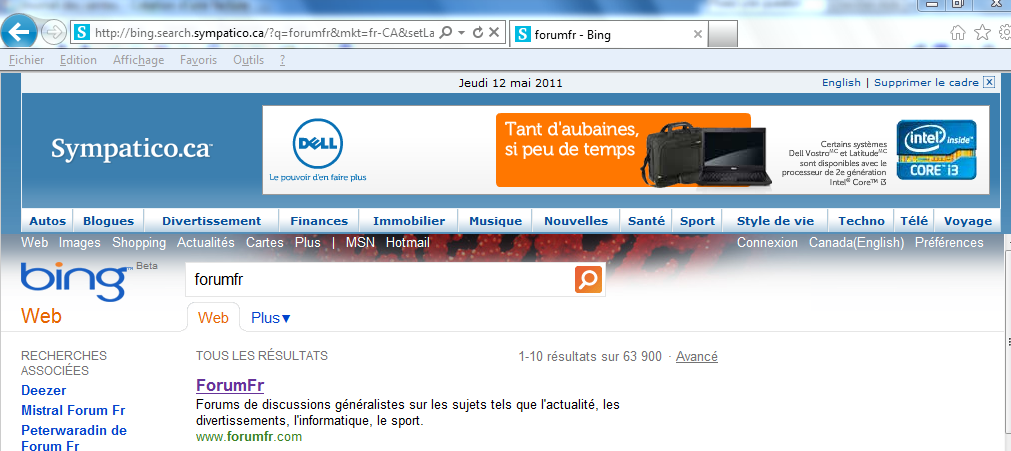Click the browser forward arrow button
Viewport: 1011px width, 451px height.
(x=54, y=32)
